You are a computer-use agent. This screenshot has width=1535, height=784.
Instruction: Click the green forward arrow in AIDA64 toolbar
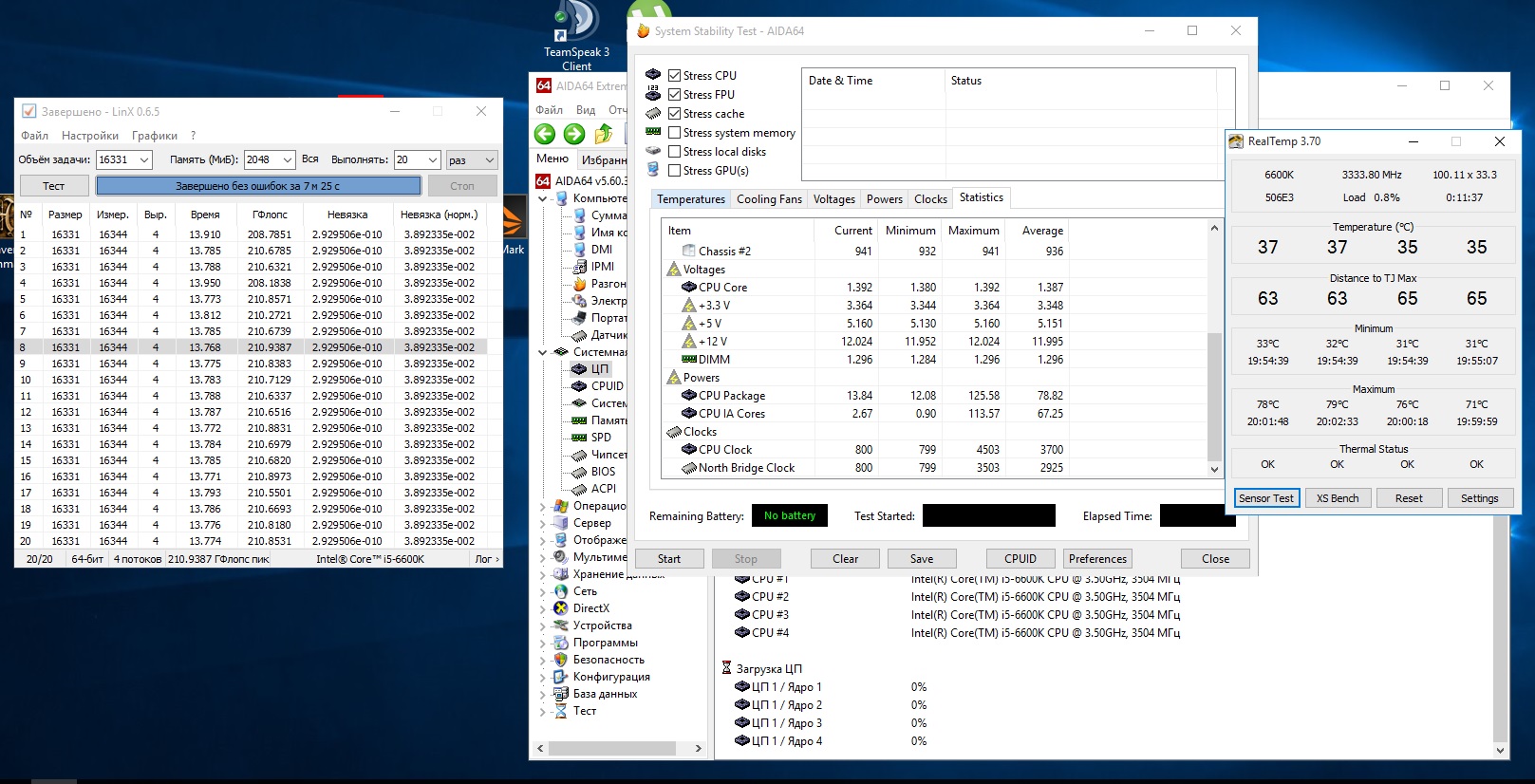click(x=574, y=134)
